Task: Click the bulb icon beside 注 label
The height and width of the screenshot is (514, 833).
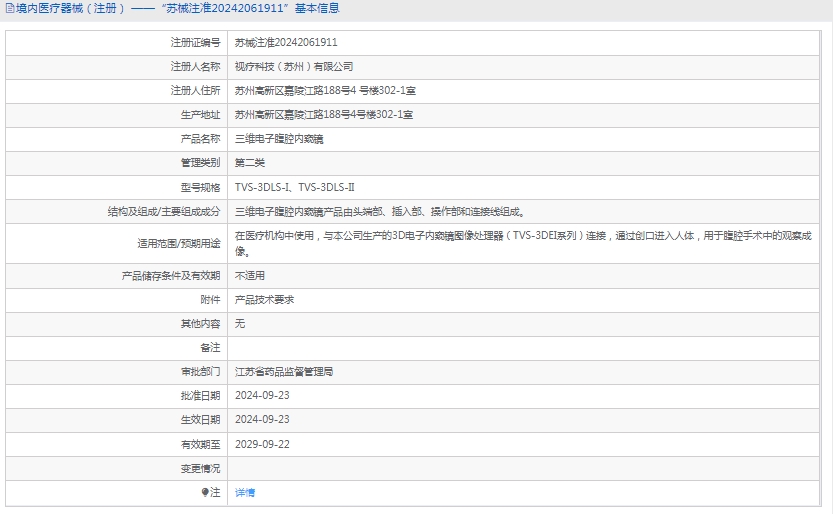Action: (207, 493)
